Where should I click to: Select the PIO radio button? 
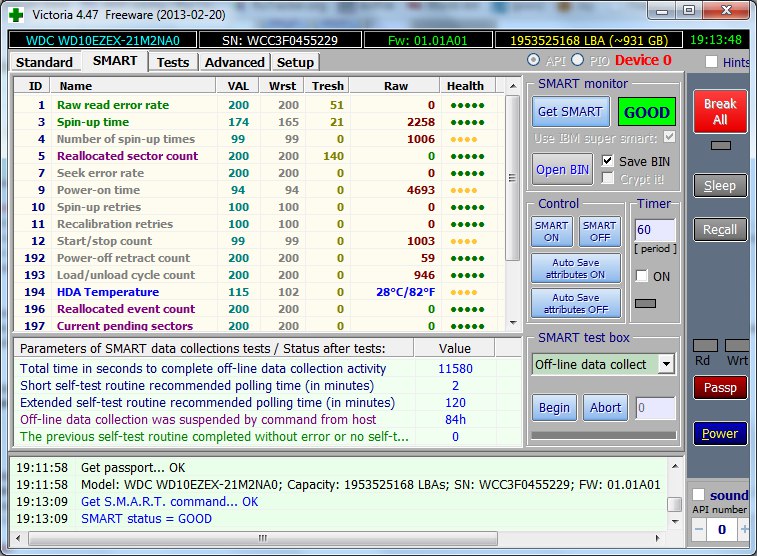tap(577, 61)
